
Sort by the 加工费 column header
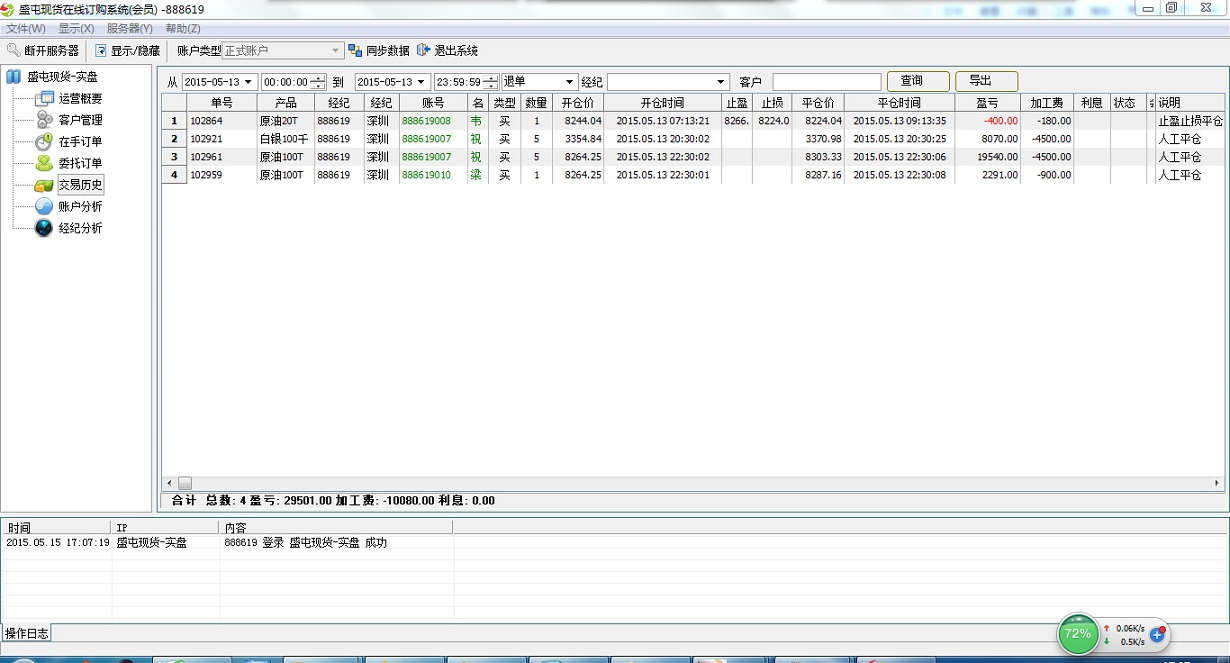[1047, 103]
